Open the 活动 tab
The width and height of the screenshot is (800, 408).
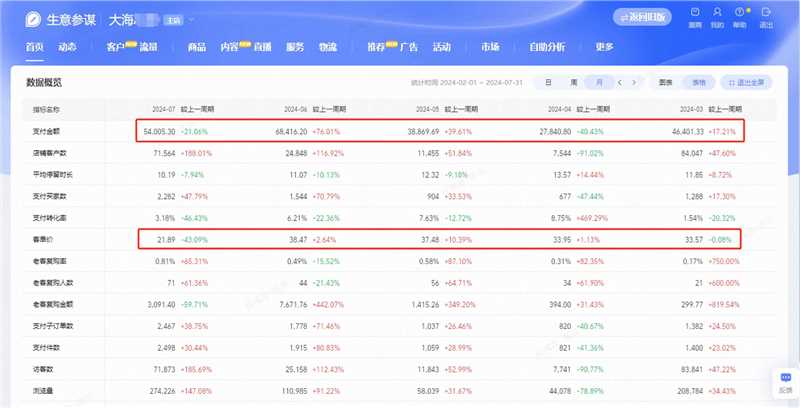[442, 47]
